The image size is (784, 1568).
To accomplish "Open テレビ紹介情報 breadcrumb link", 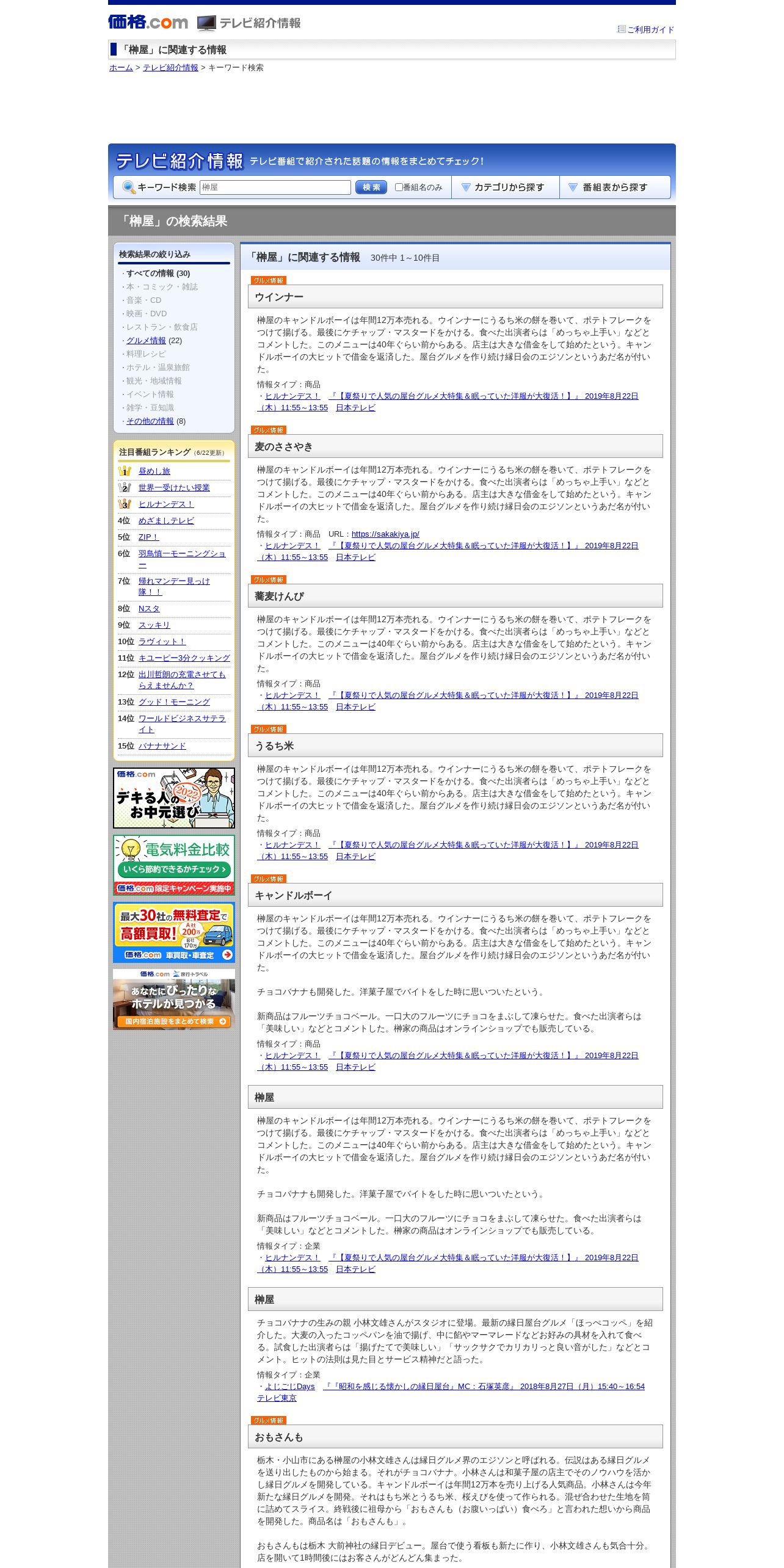I will pyautogui.click(x=170, y=68).
